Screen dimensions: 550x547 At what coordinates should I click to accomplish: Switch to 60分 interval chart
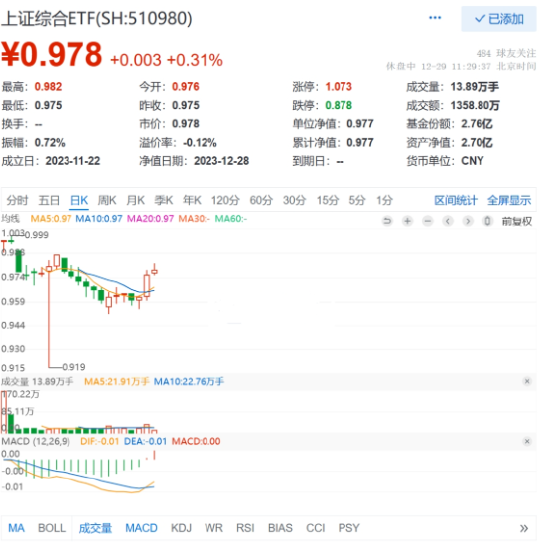[261, 200]
